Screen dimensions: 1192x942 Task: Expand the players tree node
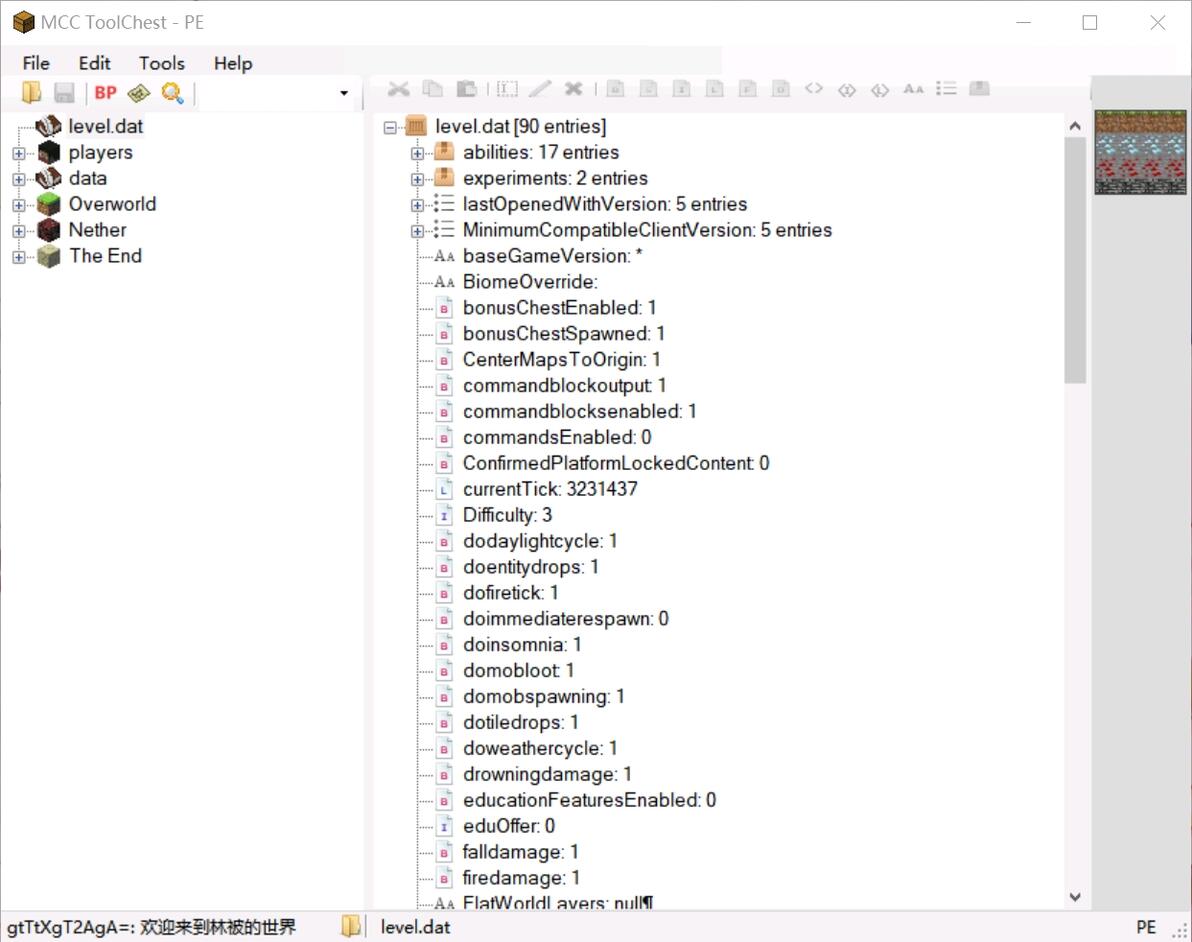(18, 153)
